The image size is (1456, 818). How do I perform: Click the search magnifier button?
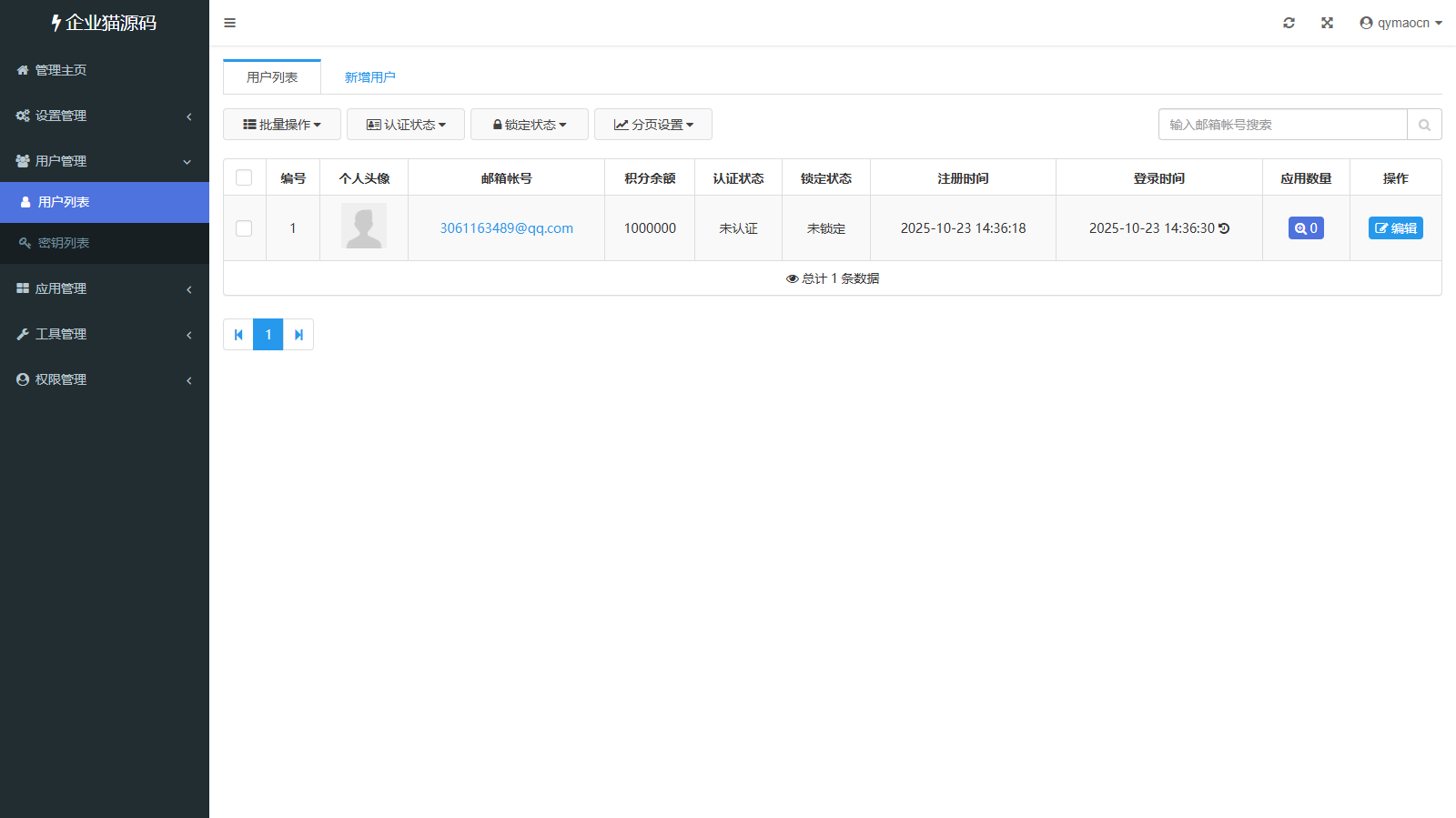[1424, 125]
